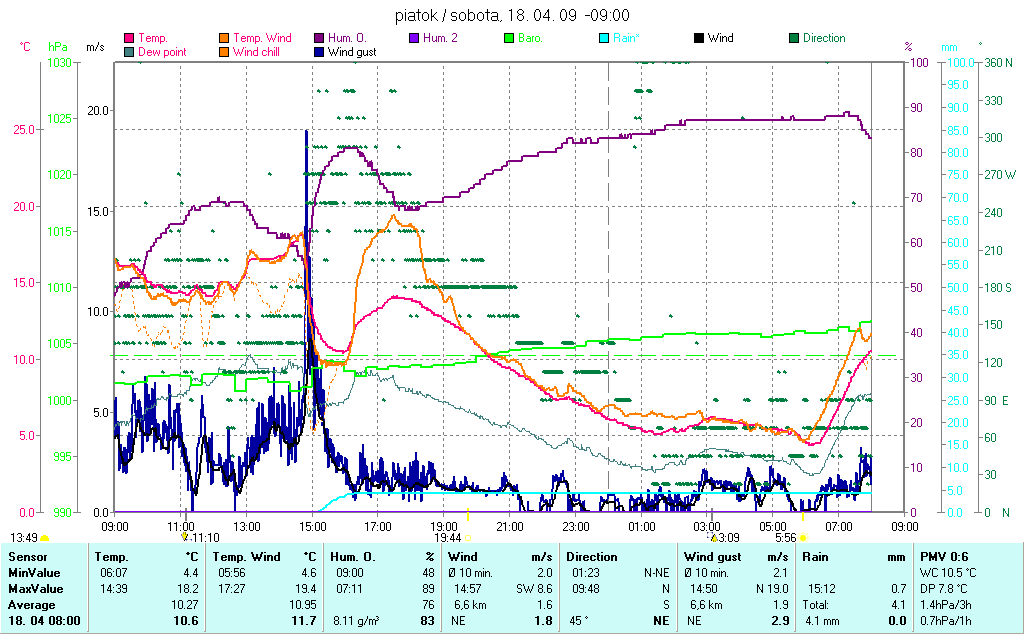This screenshot has width=1024, height=634.
Task: Select the 'hPa' axis unit label
Action: (58, 47)
